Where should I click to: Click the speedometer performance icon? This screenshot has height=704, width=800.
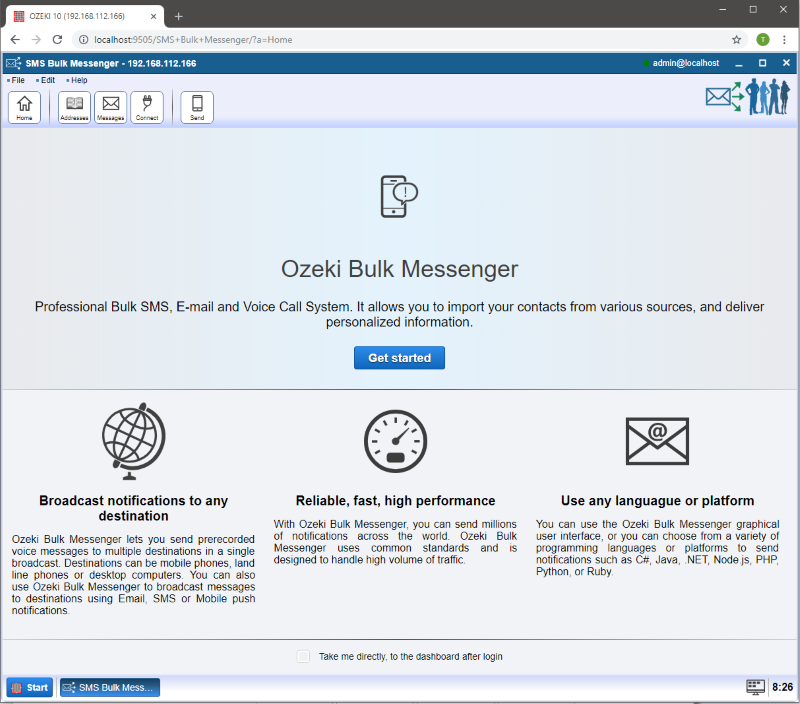pos(395,440)
